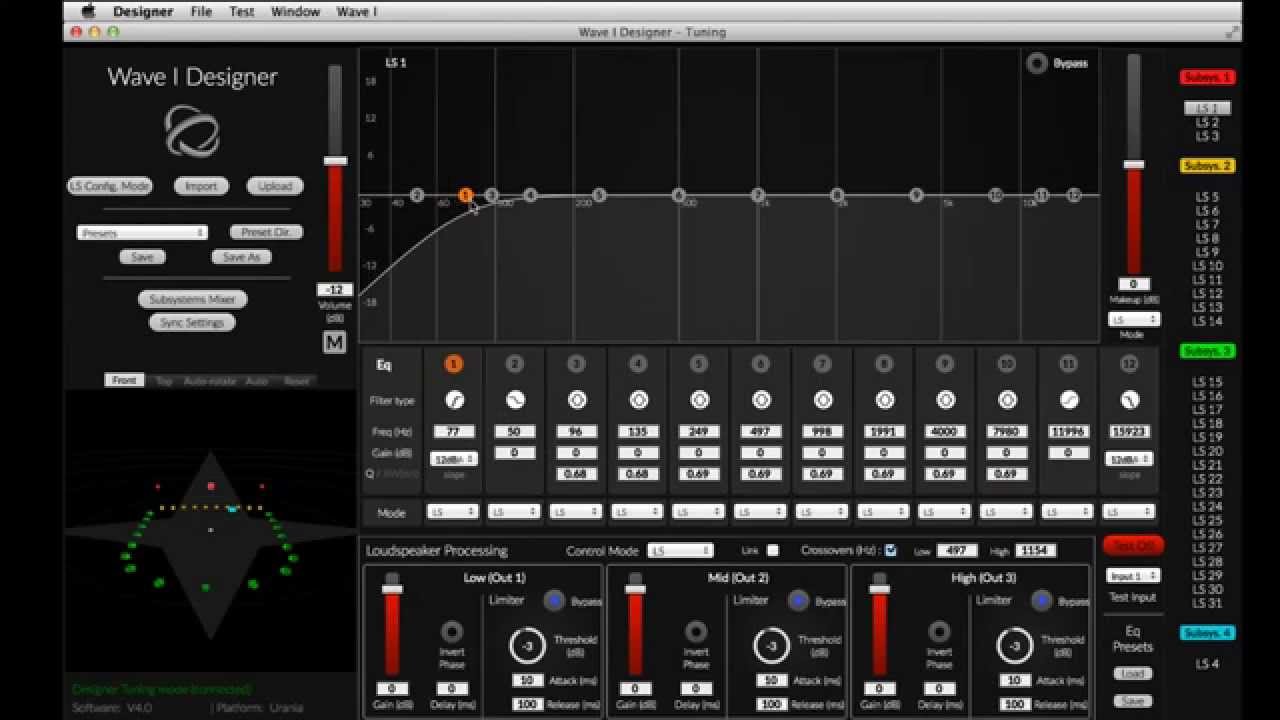Open the band 12 slope 12dB dropdown
This screenshot has height=720, width=1280.
point(1130,459)
